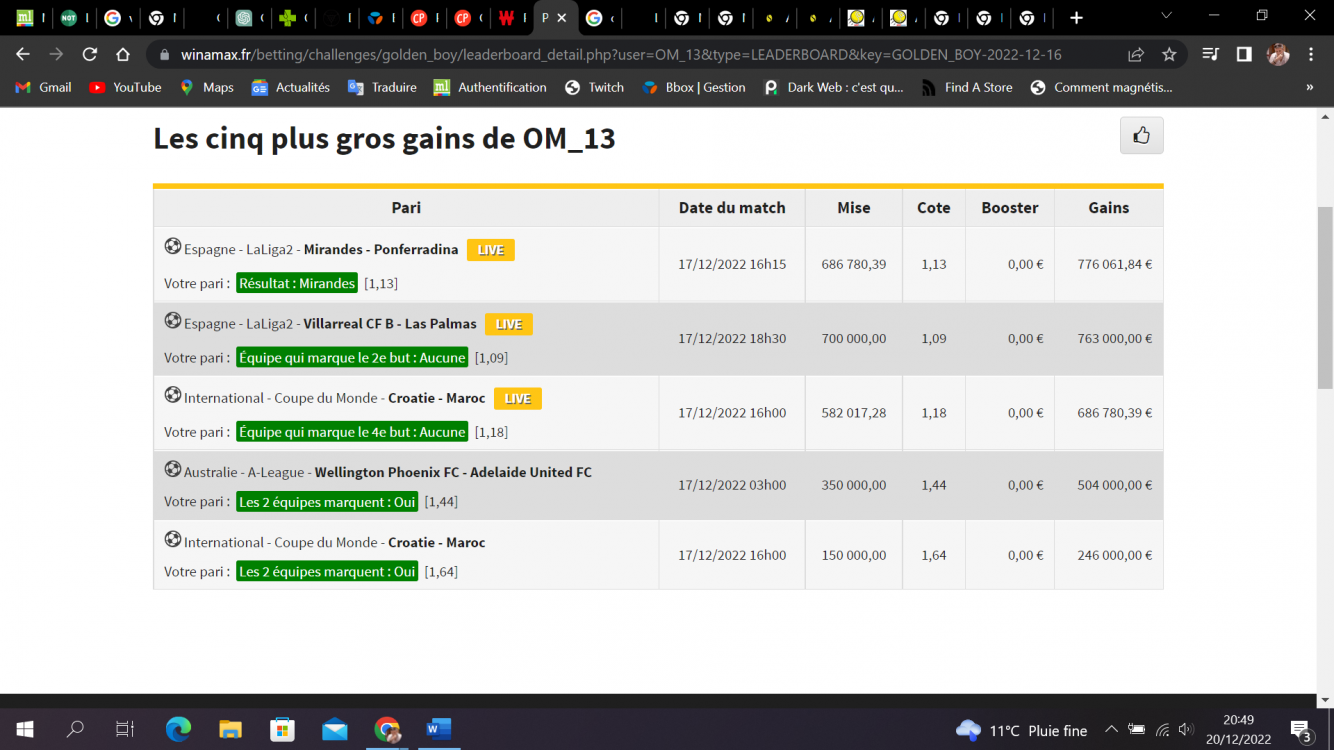The width and height of the screenshot is (1334, 750).
Task: Open the Authentification bookmark
Action: (490, 87)
